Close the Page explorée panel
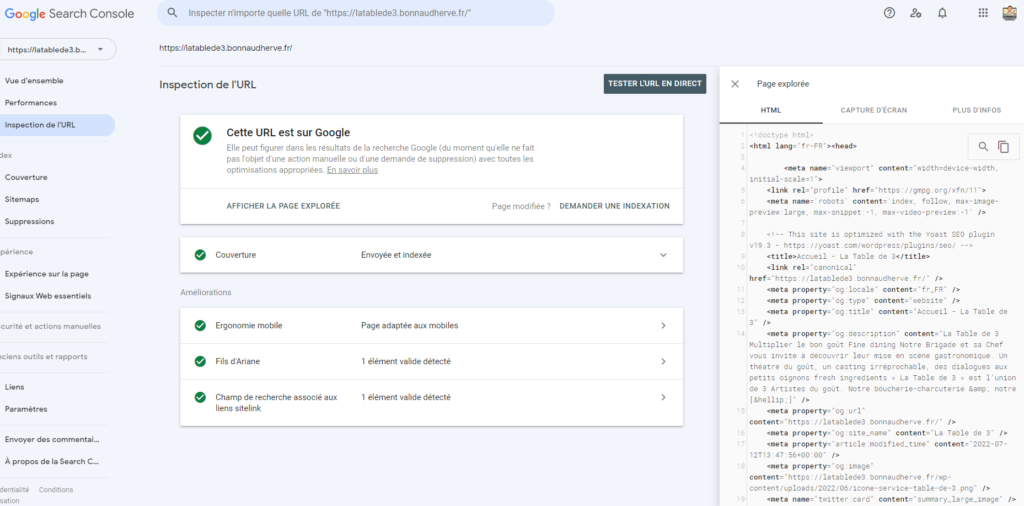Screen dimensions: 1024x506 735,84
